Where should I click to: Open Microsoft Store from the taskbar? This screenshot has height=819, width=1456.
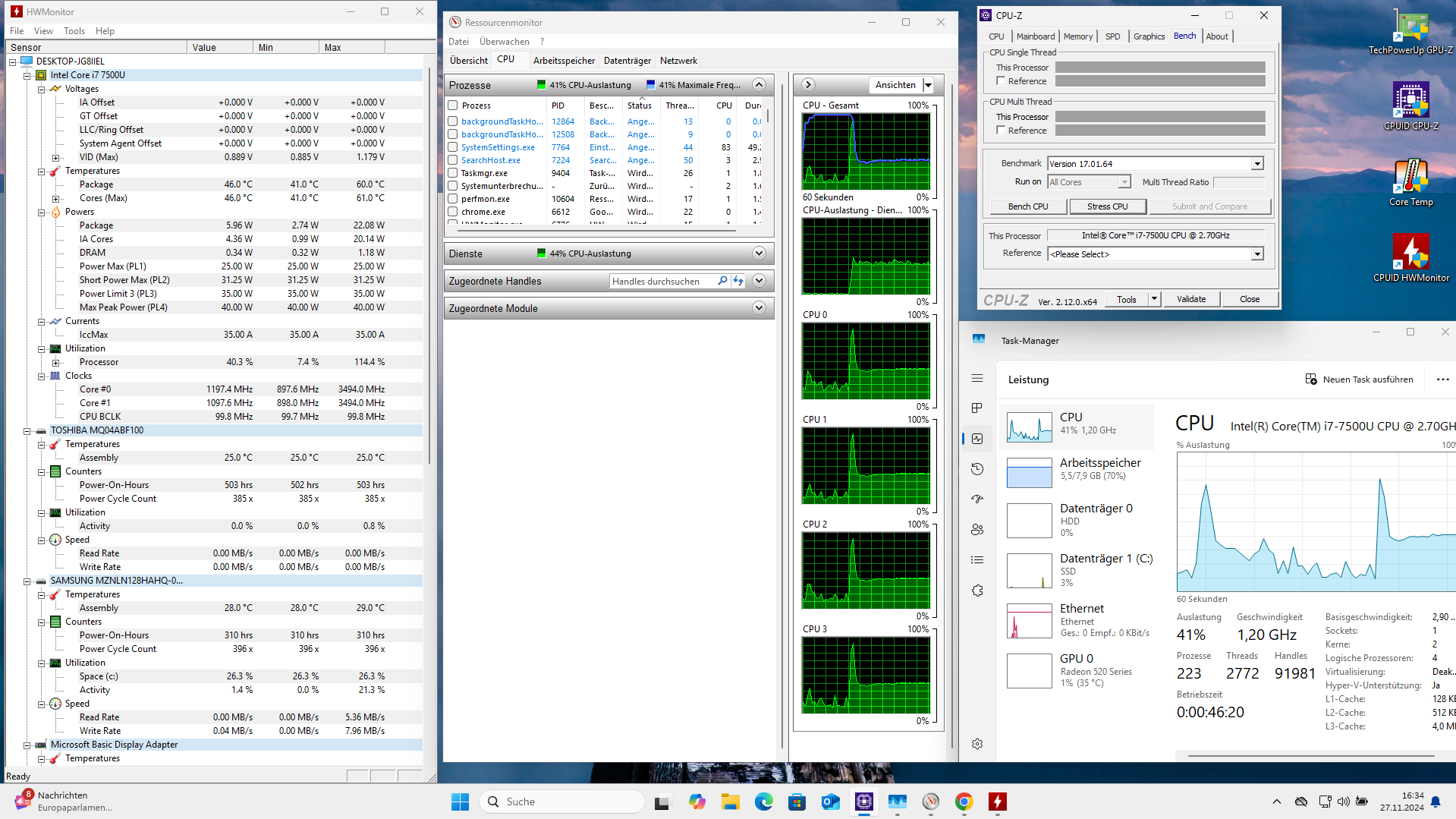[x=797, y=802]
